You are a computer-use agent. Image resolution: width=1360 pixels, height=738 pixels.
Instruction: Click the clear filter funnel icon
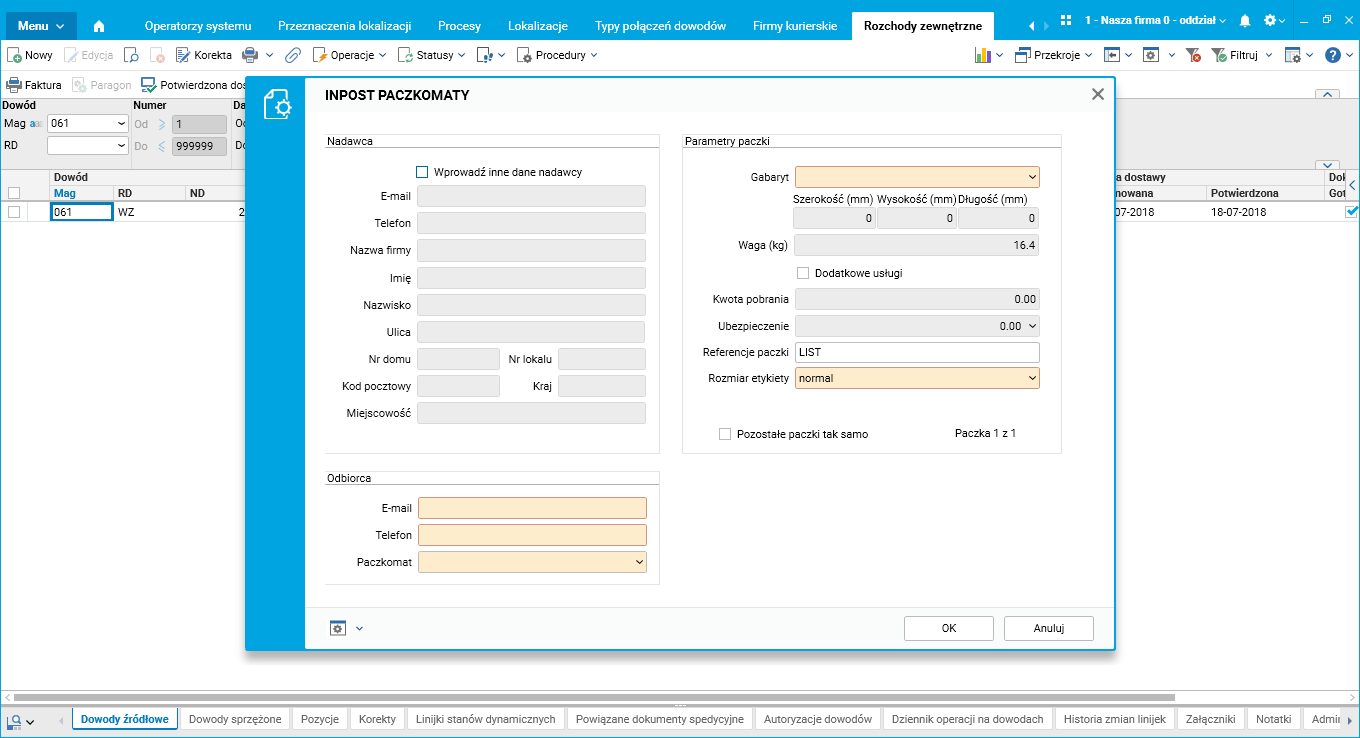point(1191,56)
